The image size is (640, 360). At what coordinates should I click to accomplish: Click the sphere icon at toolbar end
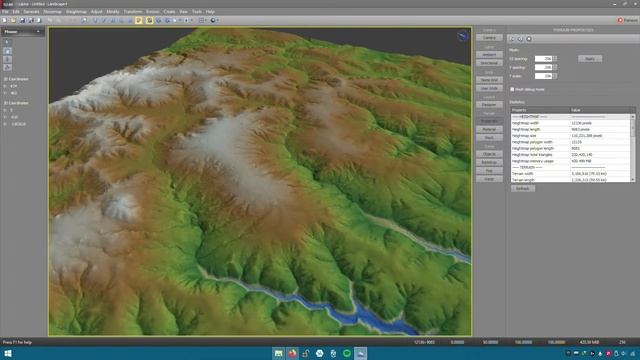tap(213, 20)
